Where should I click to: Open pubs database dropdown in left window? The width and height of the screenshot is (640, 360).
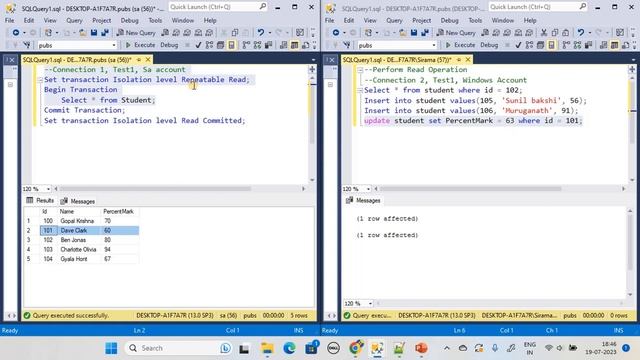coord(114,45)
